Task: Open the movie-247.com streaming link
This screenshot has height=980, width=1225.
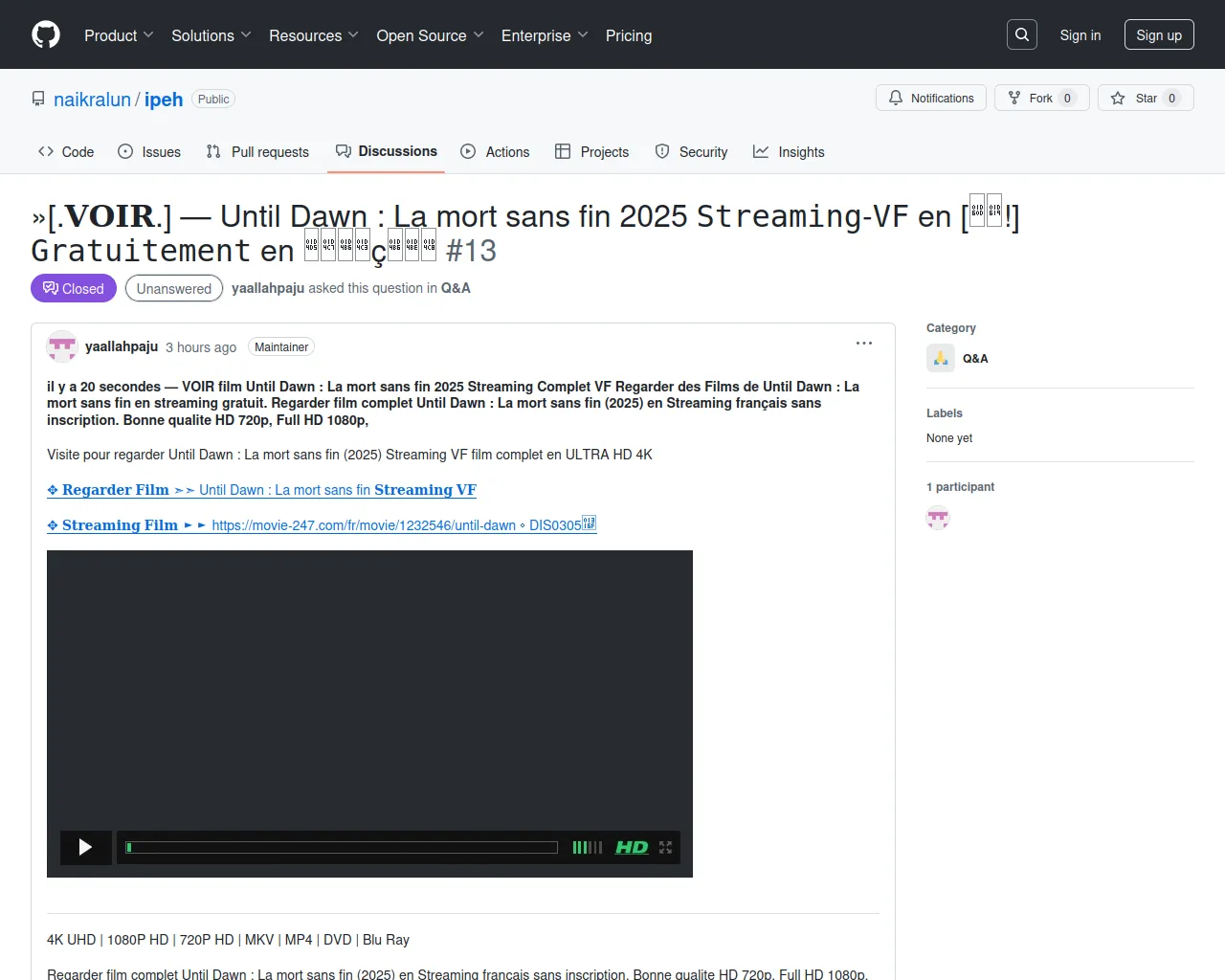Action: click(x=363, y=525)
